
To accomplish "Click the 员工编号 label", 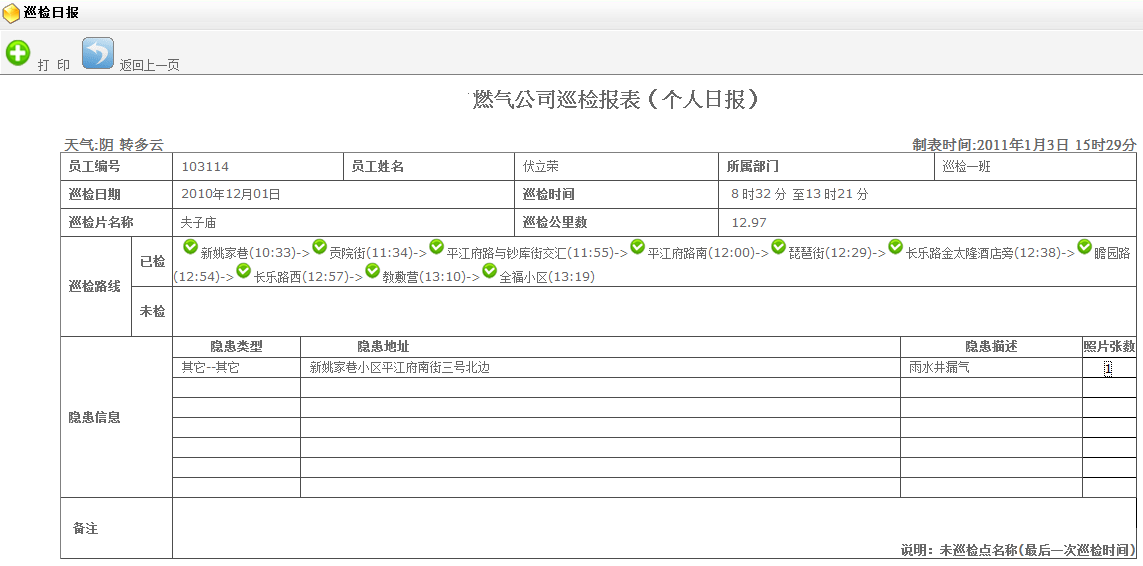I will (94, 166).
